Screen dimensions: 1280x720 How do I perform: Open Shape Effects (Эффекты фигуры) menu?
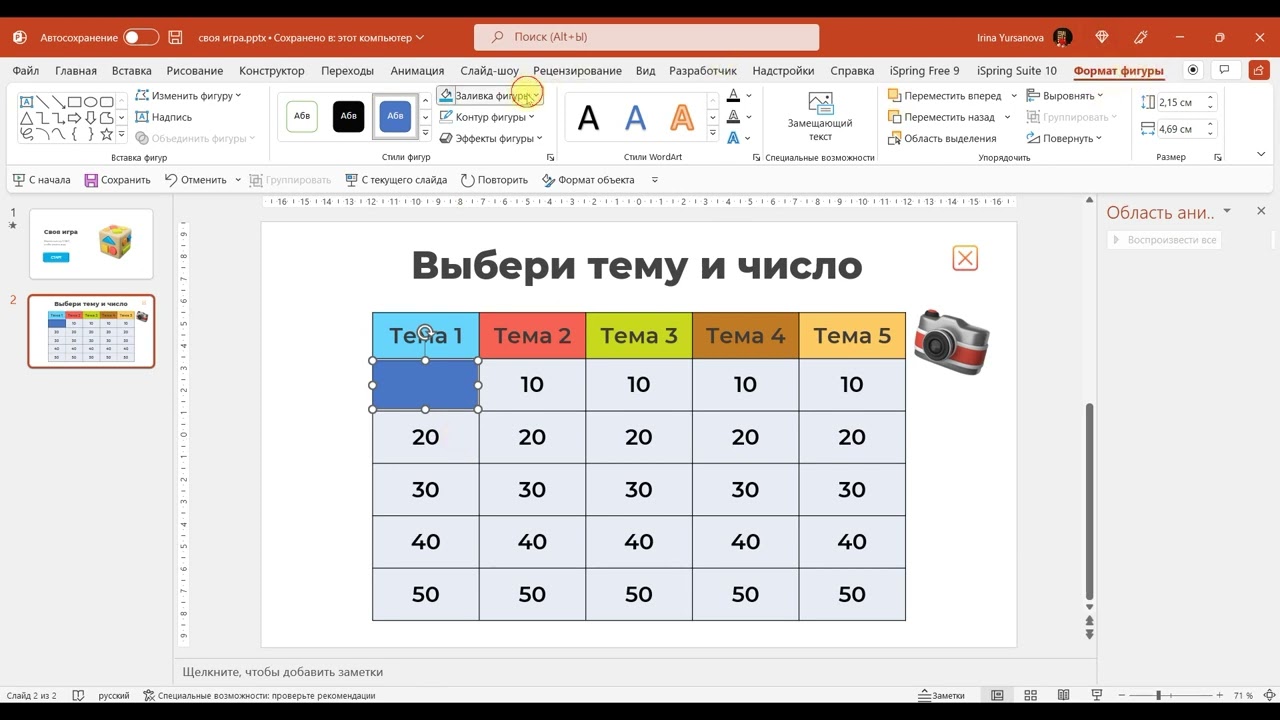(x=490, y=138)
